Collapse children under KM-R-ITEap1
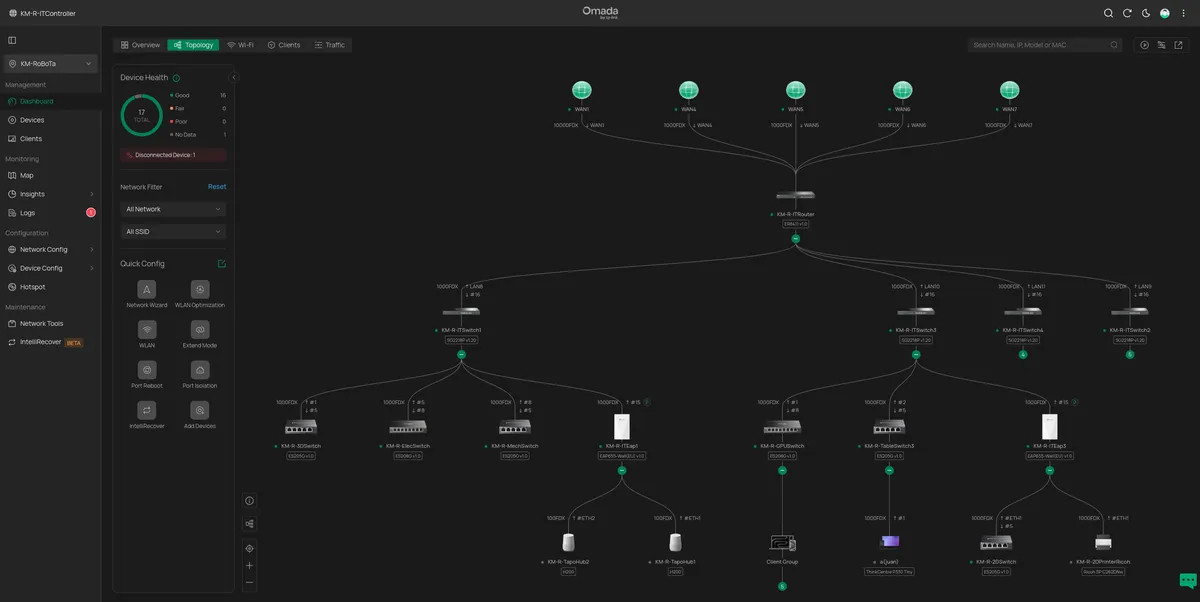 (621, 470)
